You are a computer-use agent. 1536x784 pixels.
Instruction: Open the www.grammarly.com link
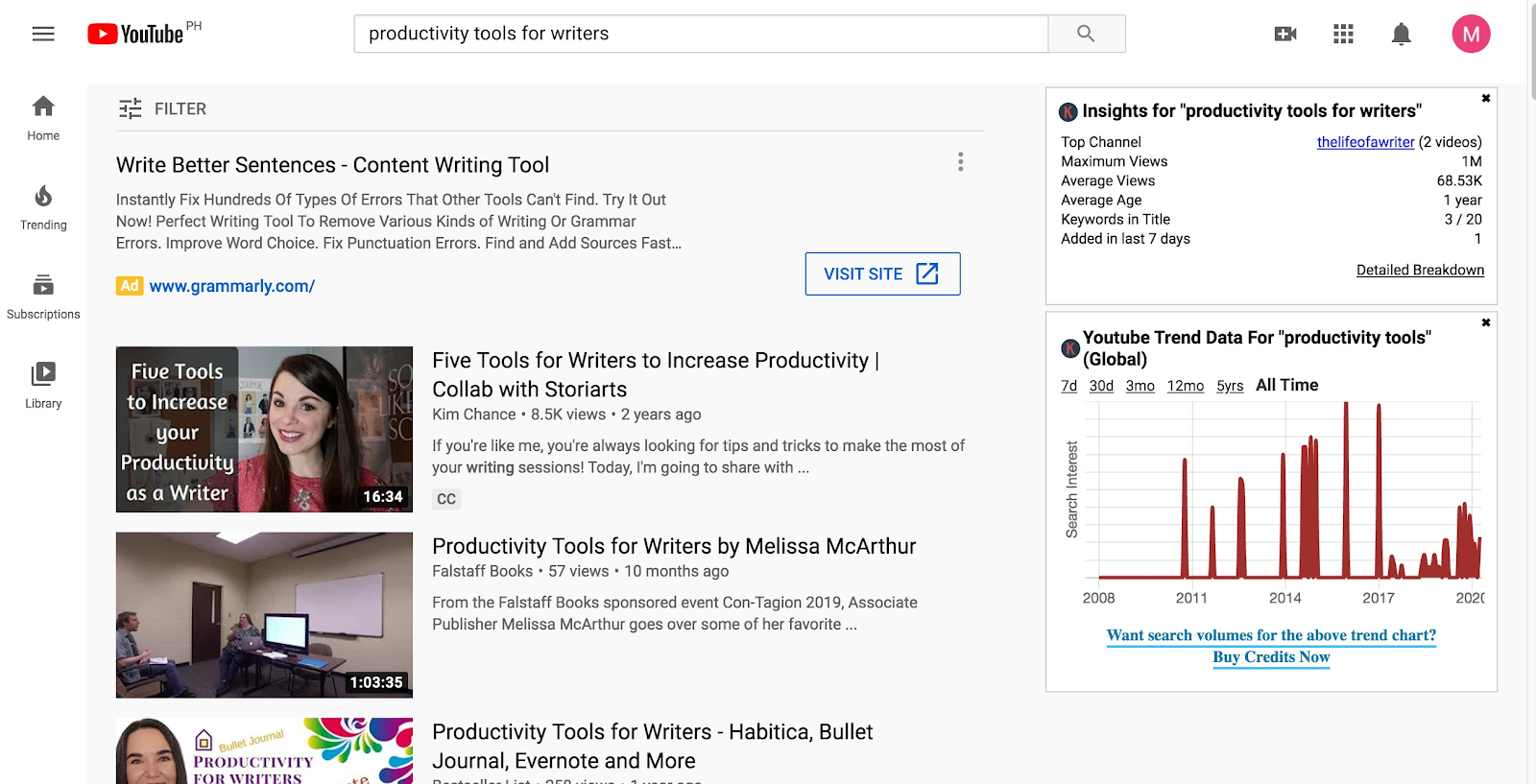click(232, 286)
